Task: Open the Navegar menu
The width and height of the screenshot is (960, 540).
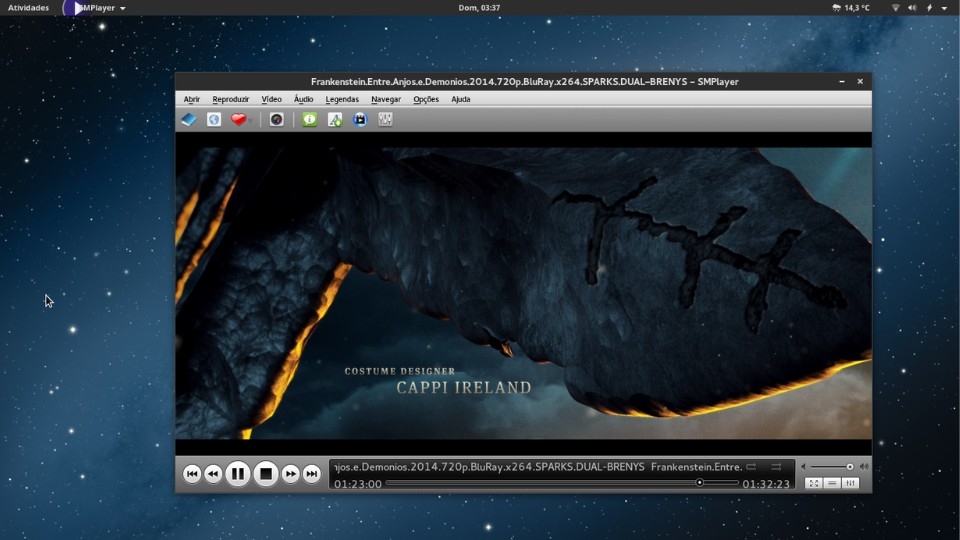Action: (386, 99)
